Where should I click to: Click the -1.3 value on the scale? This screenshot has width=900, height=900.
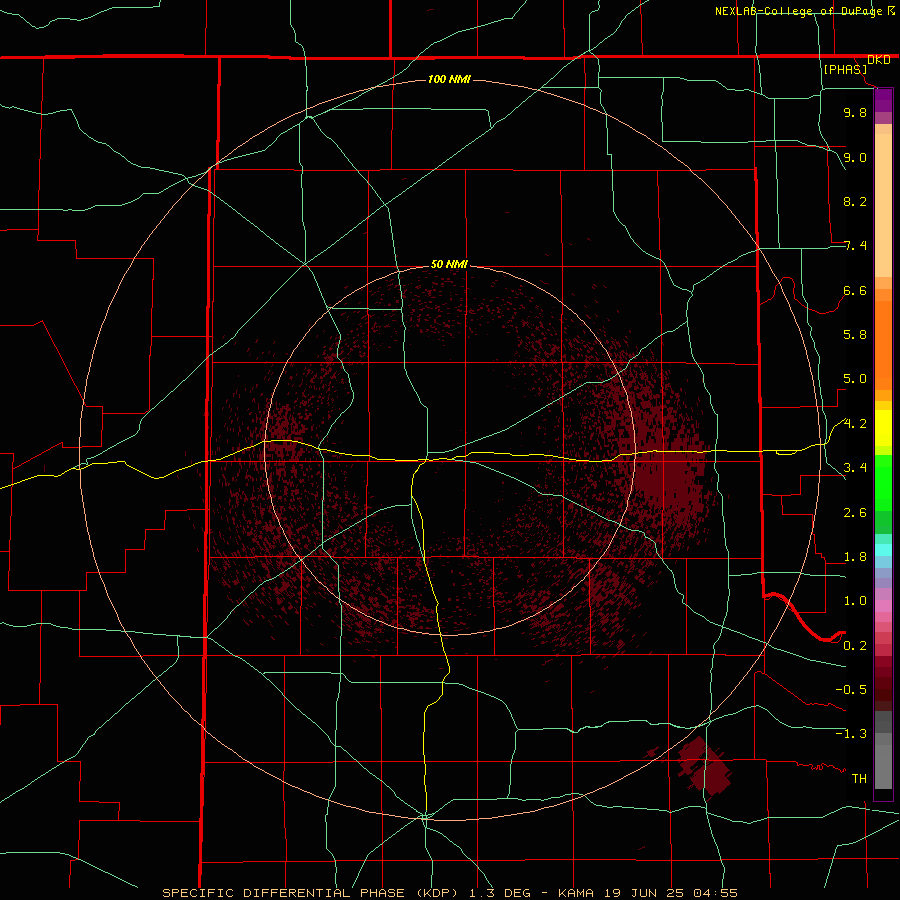click(x=851, y=734)
